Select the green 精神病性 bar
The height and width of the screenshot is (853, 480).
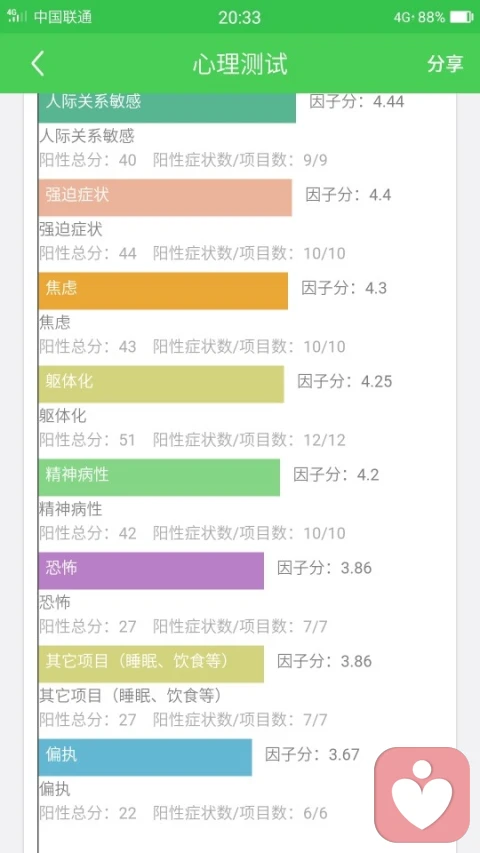coord(159,477)
